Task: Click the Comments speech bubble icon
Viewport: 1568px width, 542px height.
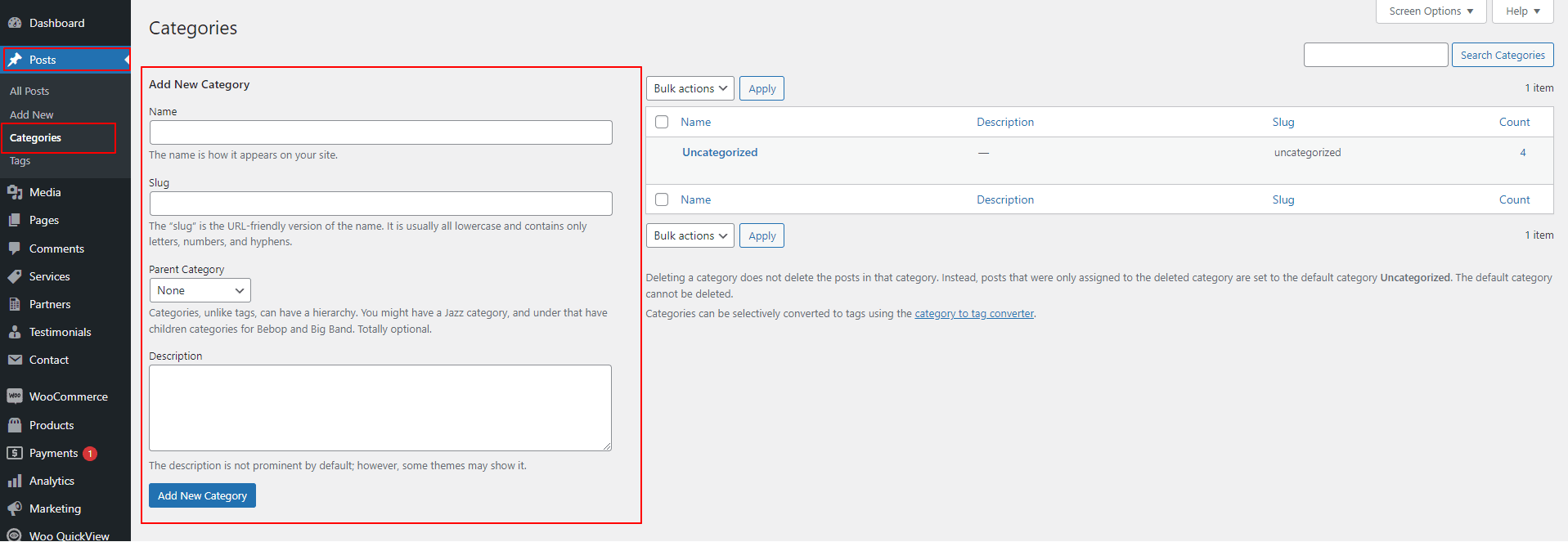Action: point(15,249)
